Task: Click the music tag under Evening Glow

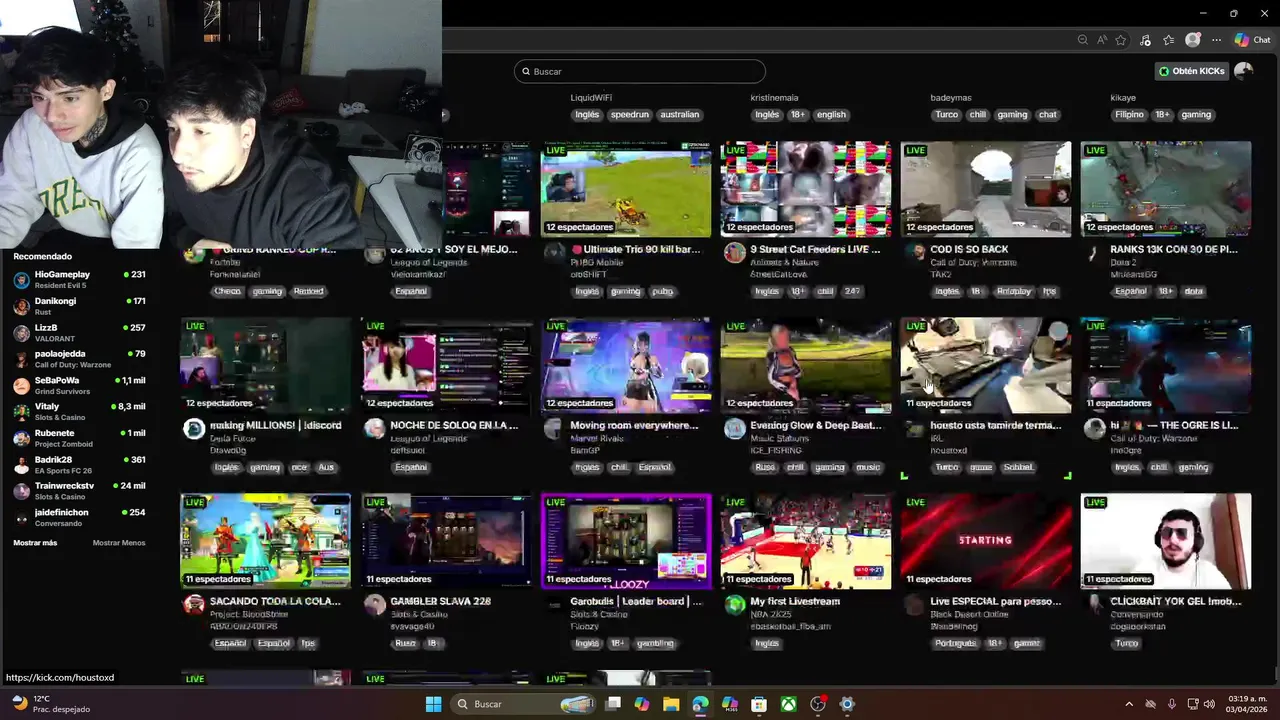Action: coord(868,467)
